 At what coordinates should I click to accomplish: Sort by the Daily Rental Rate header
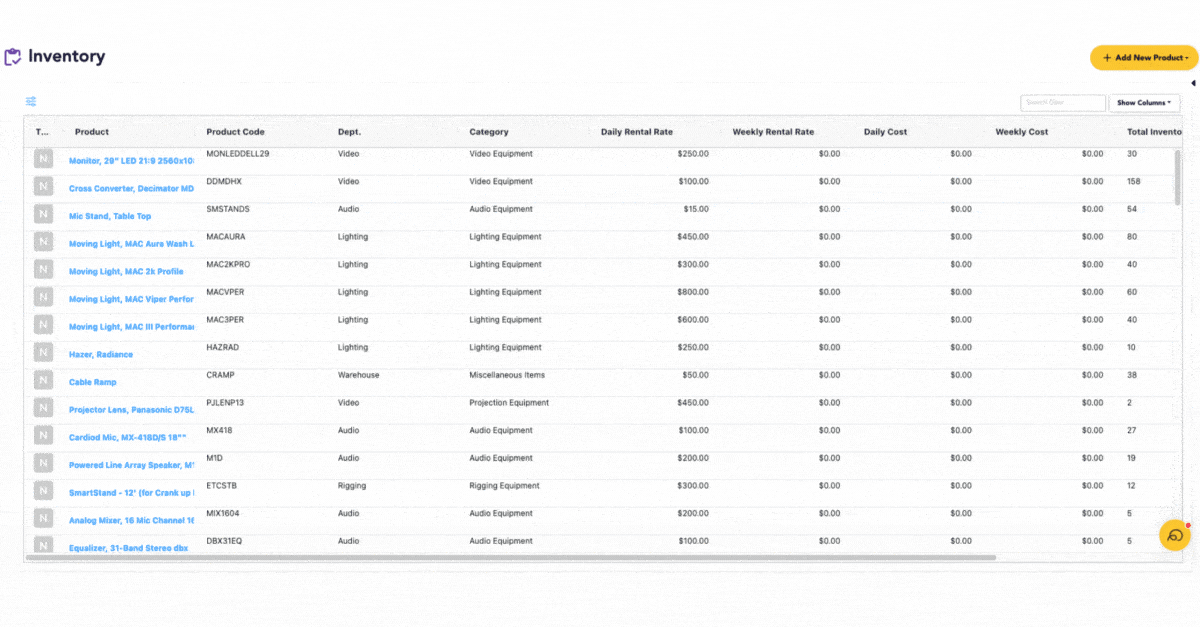636,132
